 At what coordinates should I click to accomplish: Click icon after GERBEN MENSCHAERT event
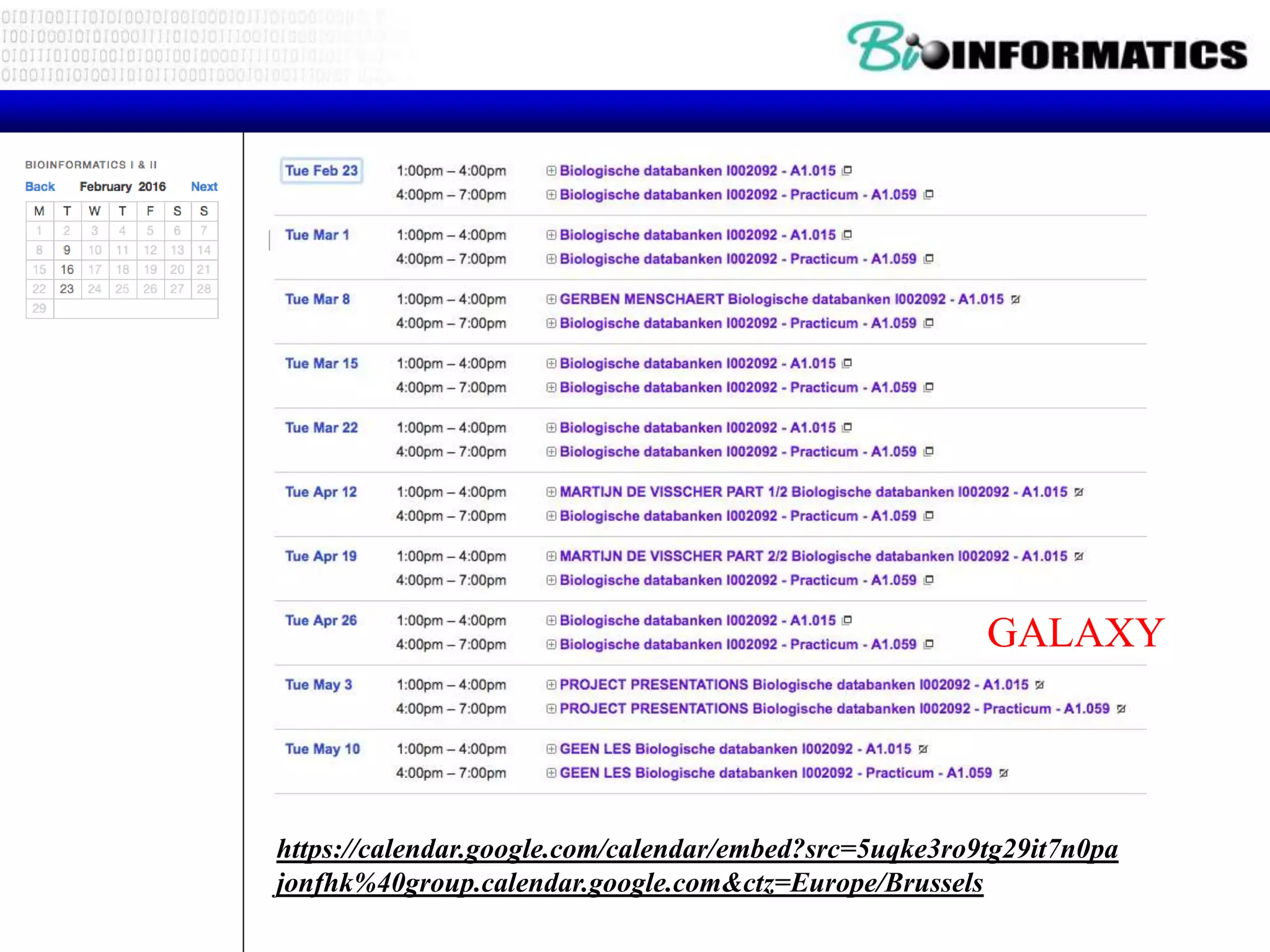(1015, 299)
